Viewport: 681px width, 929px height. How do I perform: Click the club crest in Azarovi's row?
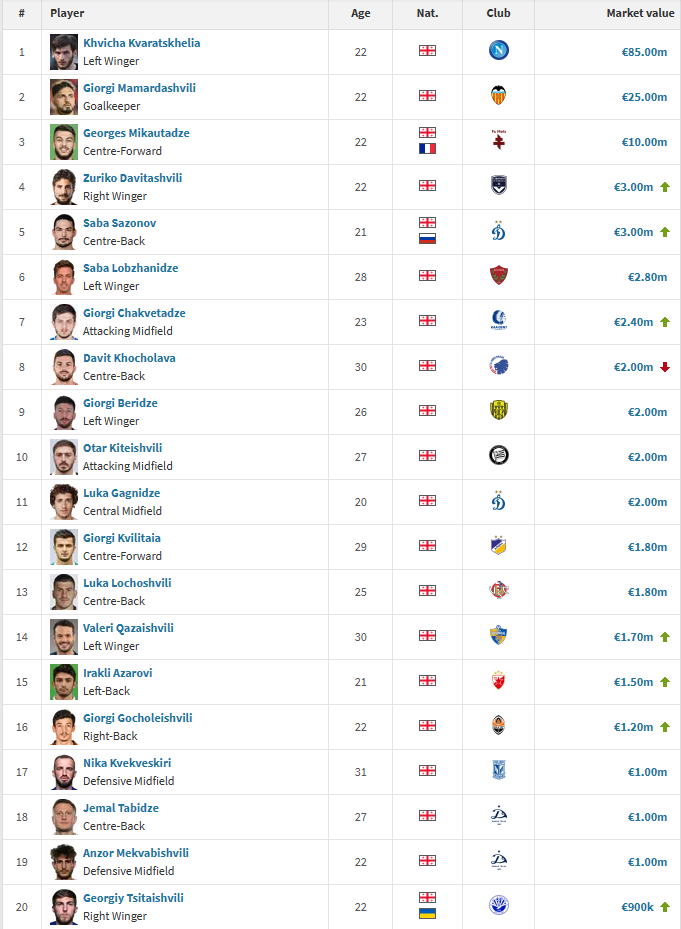click(498, 681)
